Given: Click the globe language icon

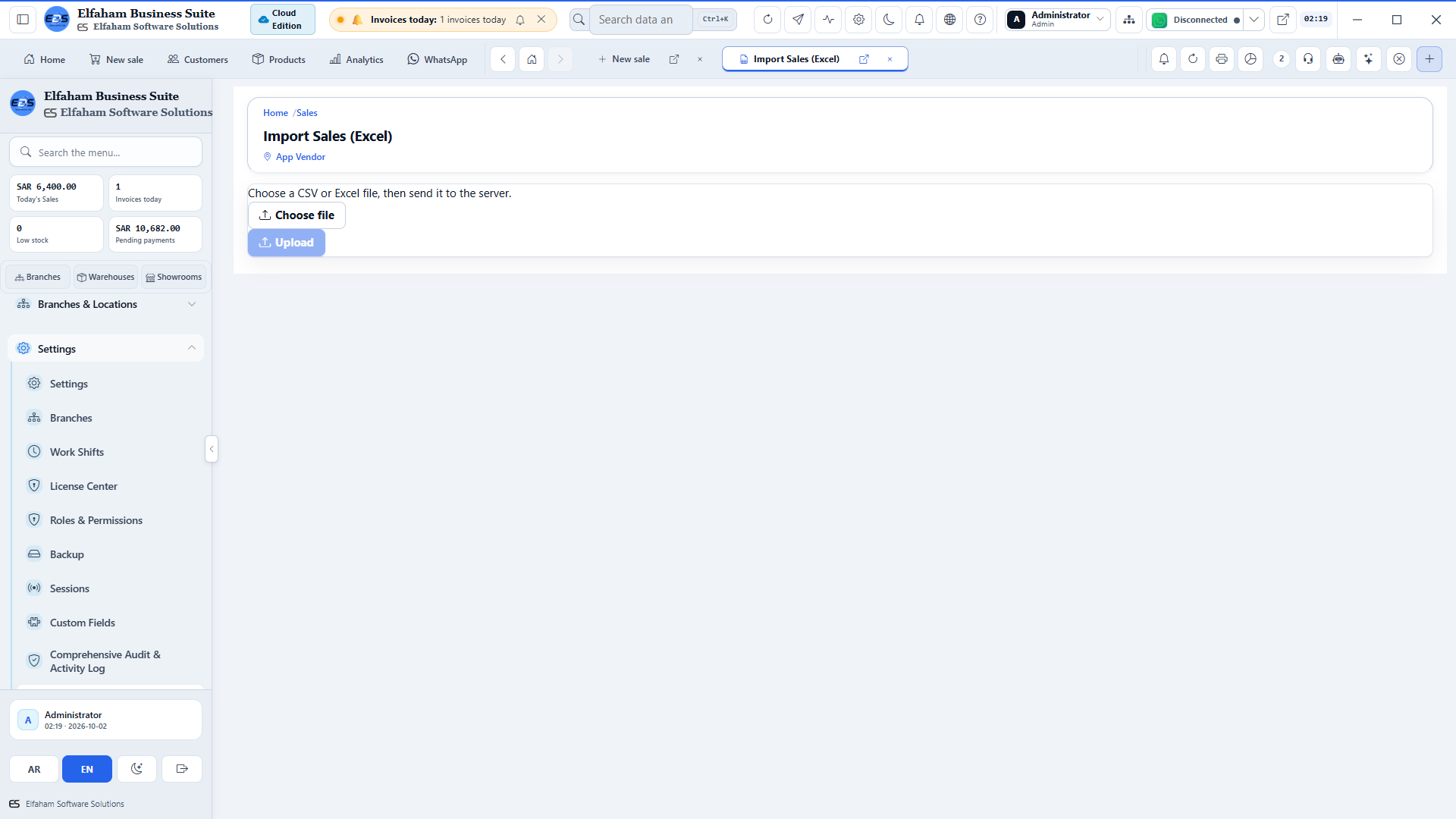Looking at the screenshot, I should [x=949, y=20].
